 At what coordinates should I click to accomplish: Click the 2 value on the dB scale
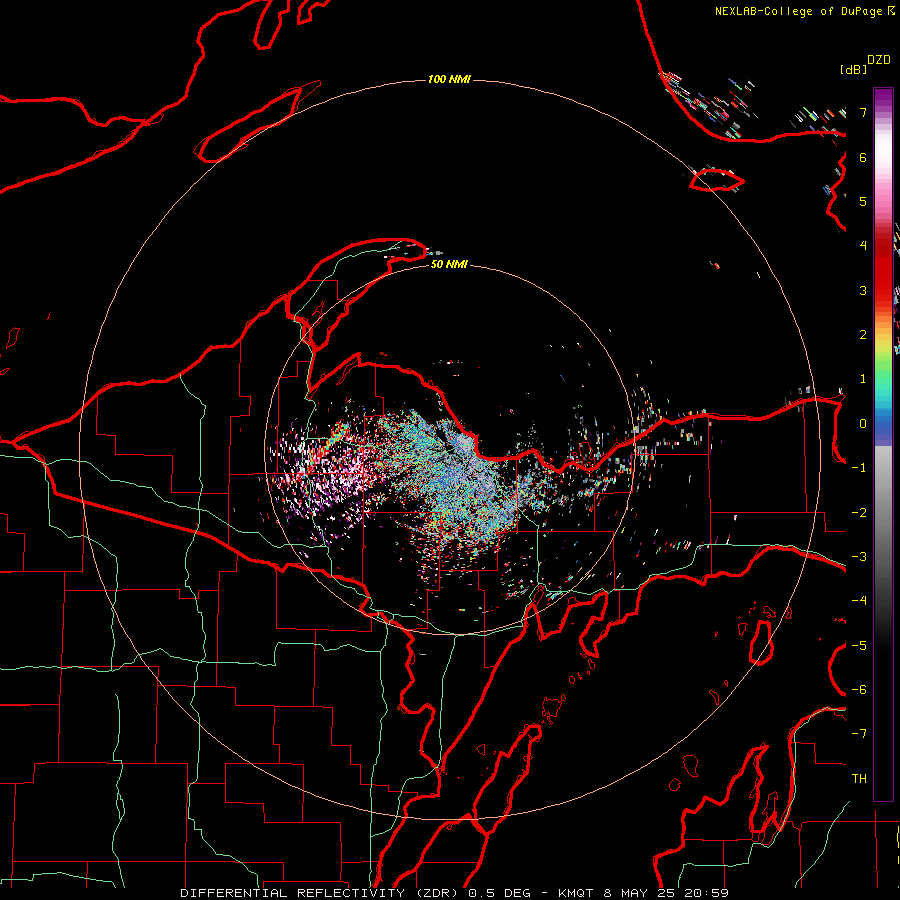coord(863,335)
